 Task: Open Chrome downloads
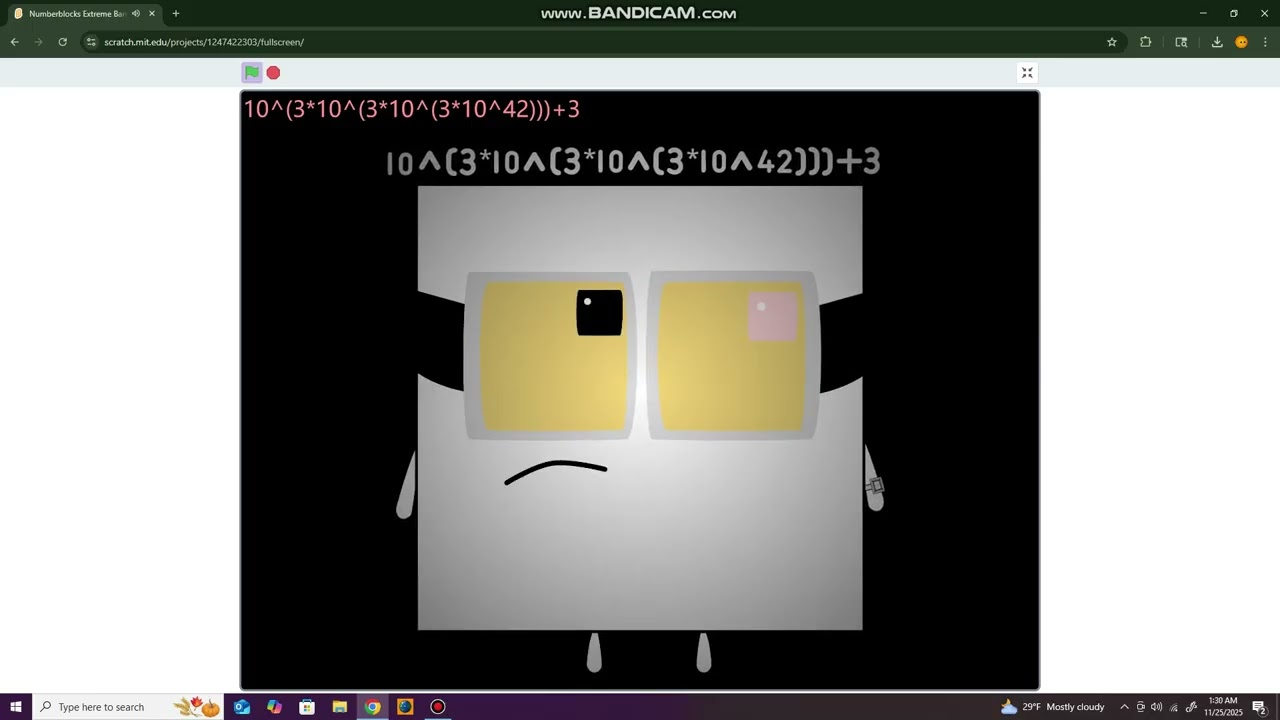click(x=1217, y=42)
